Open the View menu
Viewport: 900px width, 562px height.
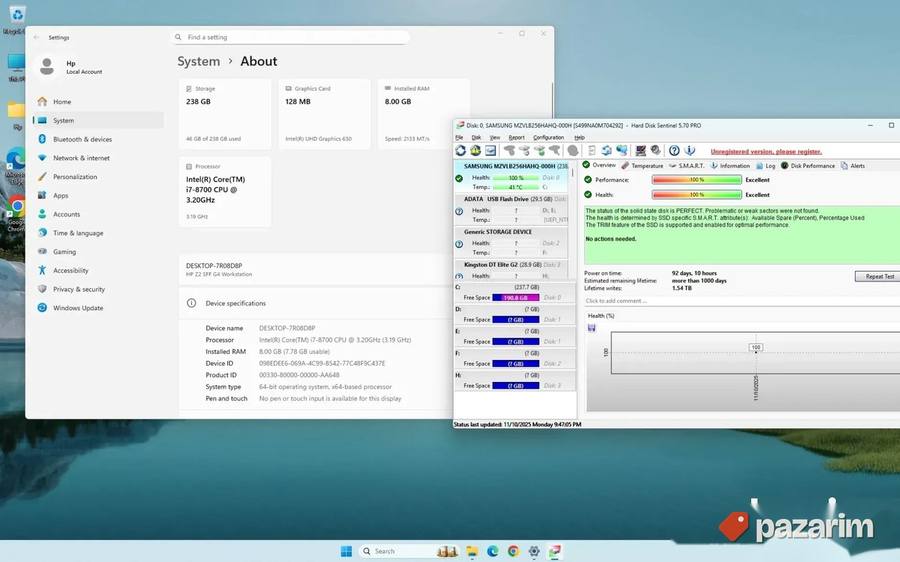495,138
